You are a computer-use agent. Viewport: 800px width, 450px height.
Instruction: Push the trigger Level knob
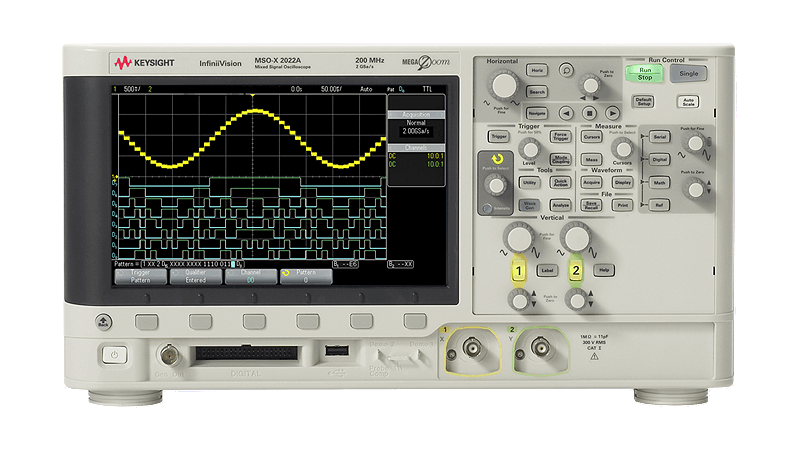point(530,149)
